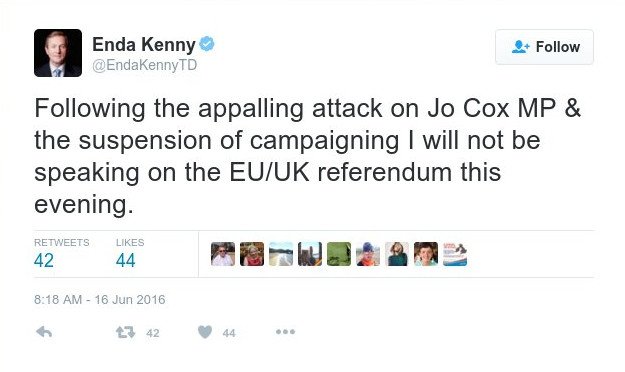Image resolution: width=625 pixels, height=372 pixels.
Task: Open first liker avatar, man in white shirt
Action: (223, 254)
